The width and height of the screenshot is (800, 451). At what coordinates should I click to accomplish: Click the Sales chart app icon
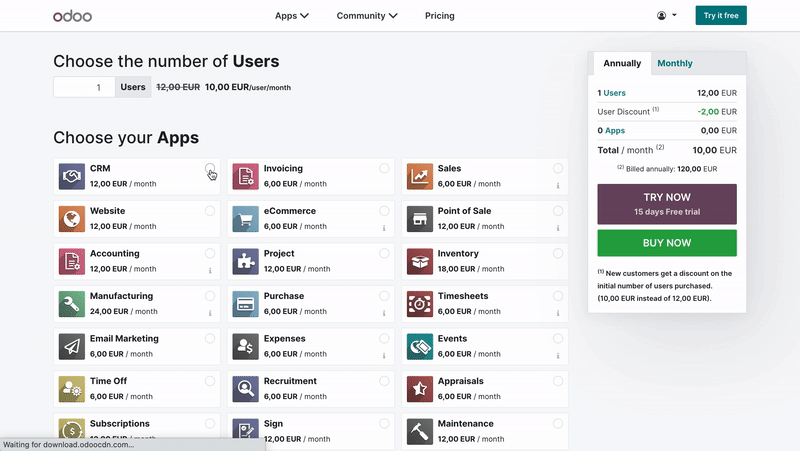(x=419, y=177)
